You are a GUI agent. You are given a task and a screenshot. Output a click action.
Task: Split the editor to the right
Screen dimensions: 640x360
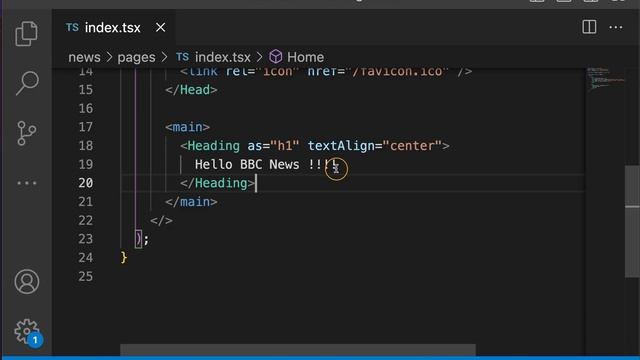589,27
